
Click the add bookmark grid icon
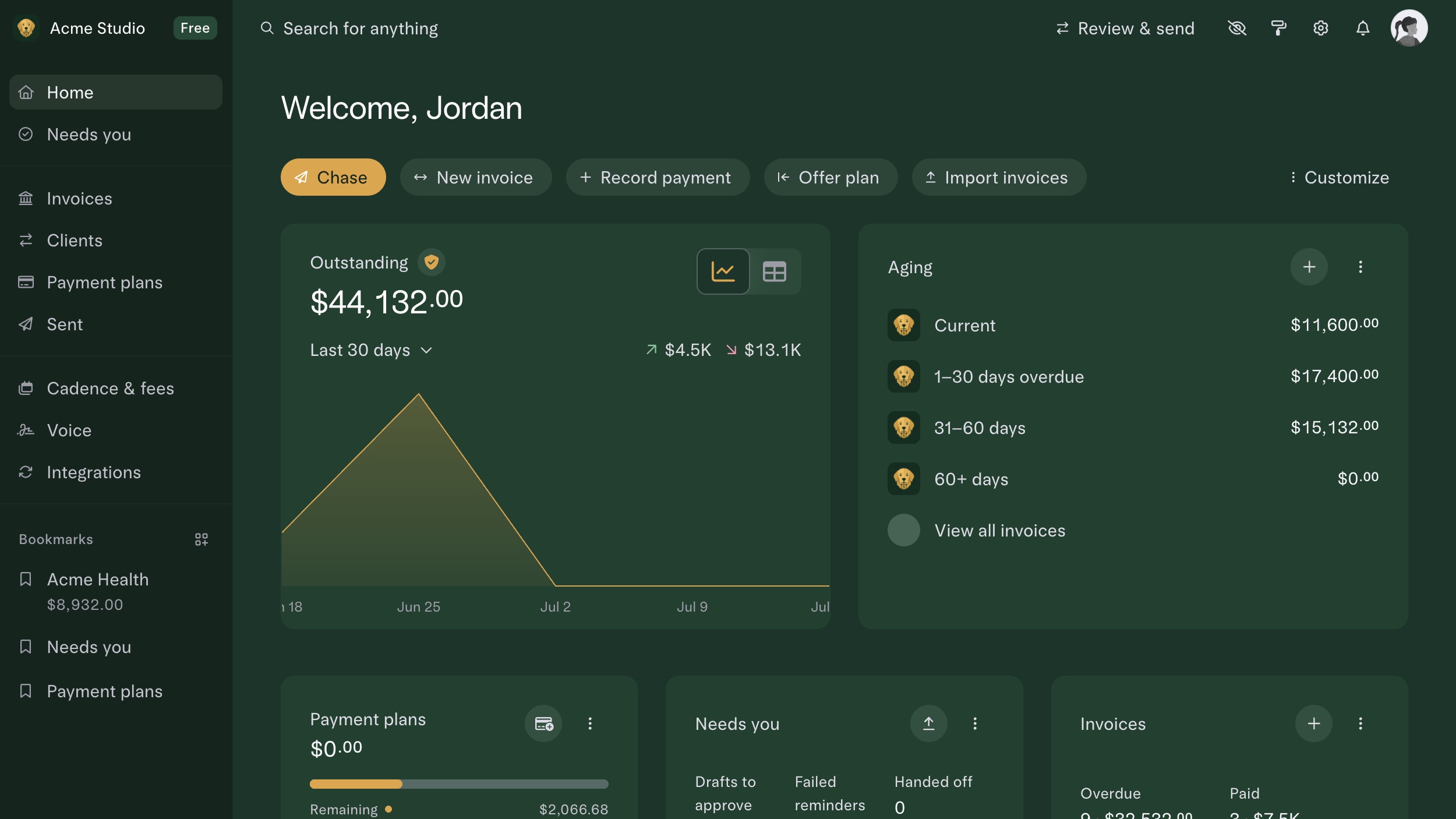(x=202, y=539)
